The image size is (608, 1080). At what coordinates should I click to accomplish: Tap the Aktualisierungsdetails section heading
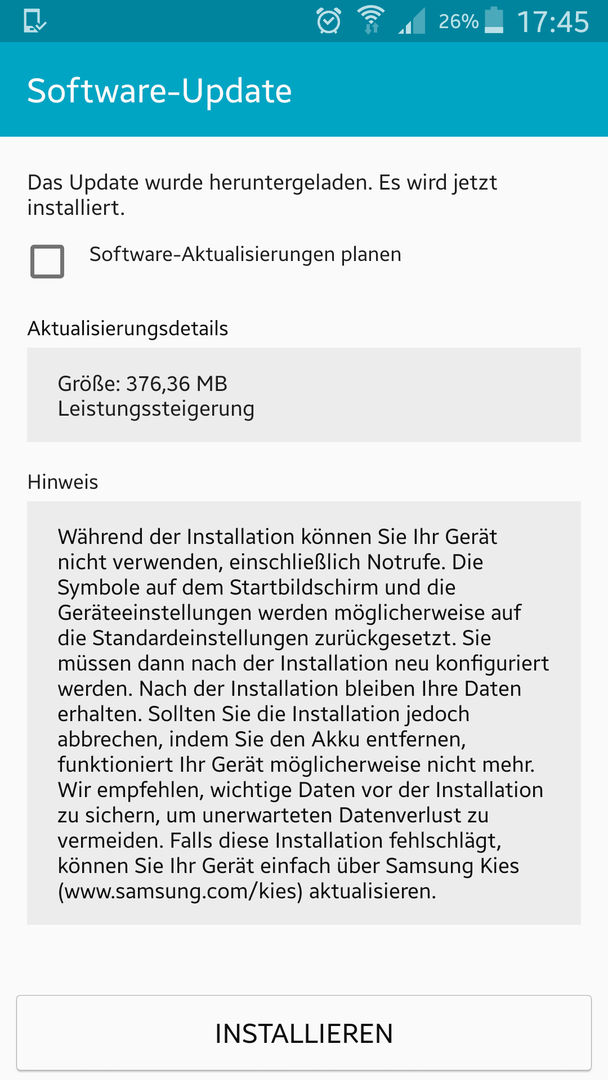127,329
